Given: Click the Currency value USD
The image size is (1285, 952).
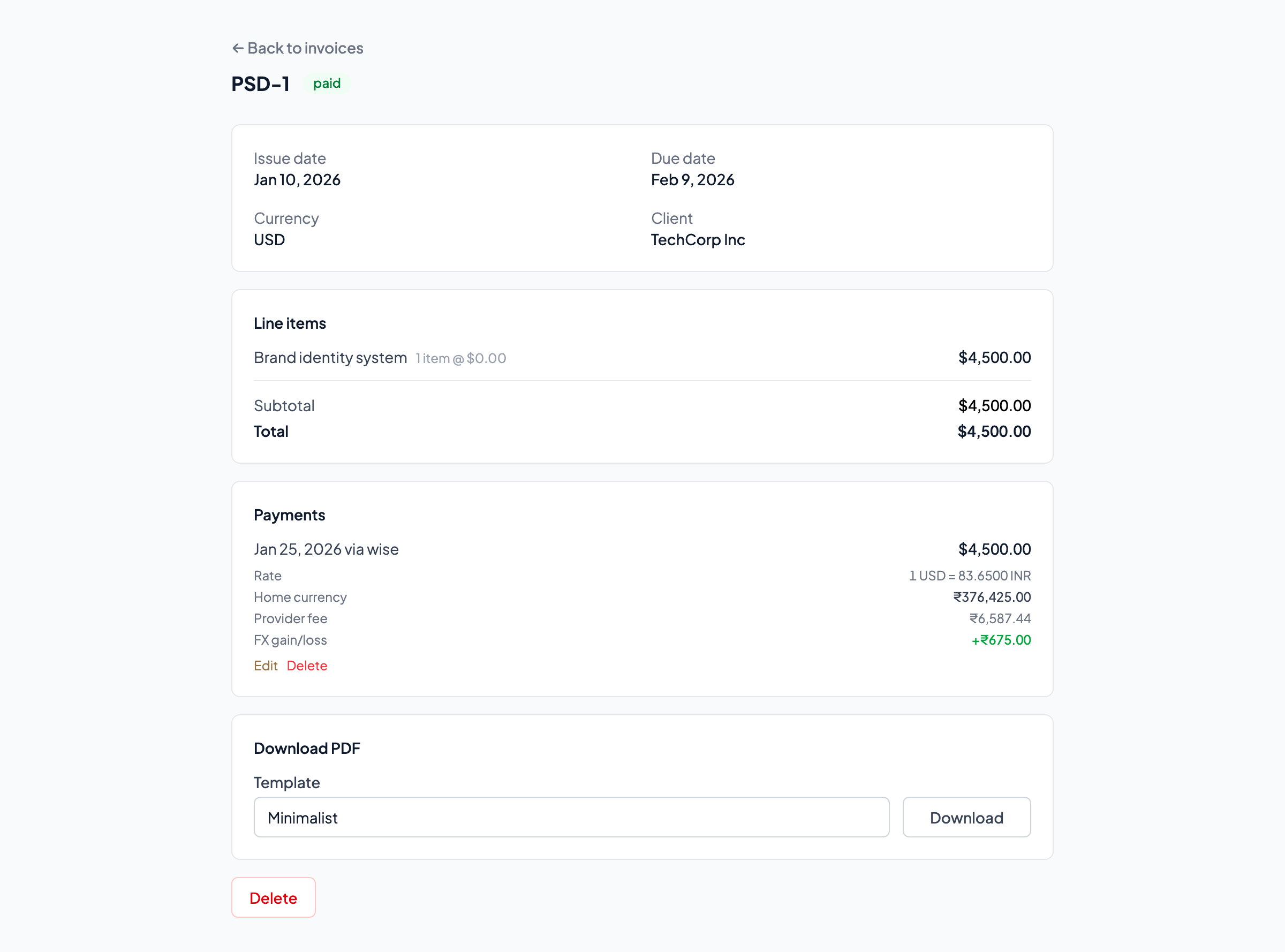Looking at the screenshot, I should pyautogui.click(x=269, y=240).
